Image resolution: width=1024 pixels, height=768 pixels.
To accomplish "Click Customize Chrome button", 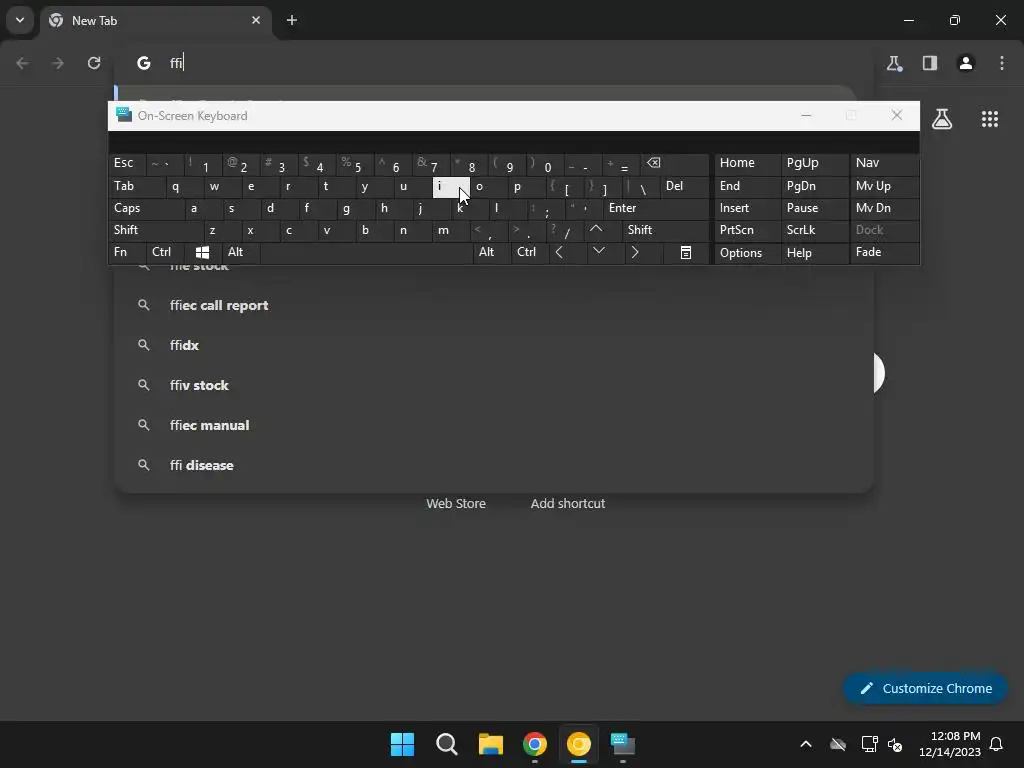I will click(925, 688).
